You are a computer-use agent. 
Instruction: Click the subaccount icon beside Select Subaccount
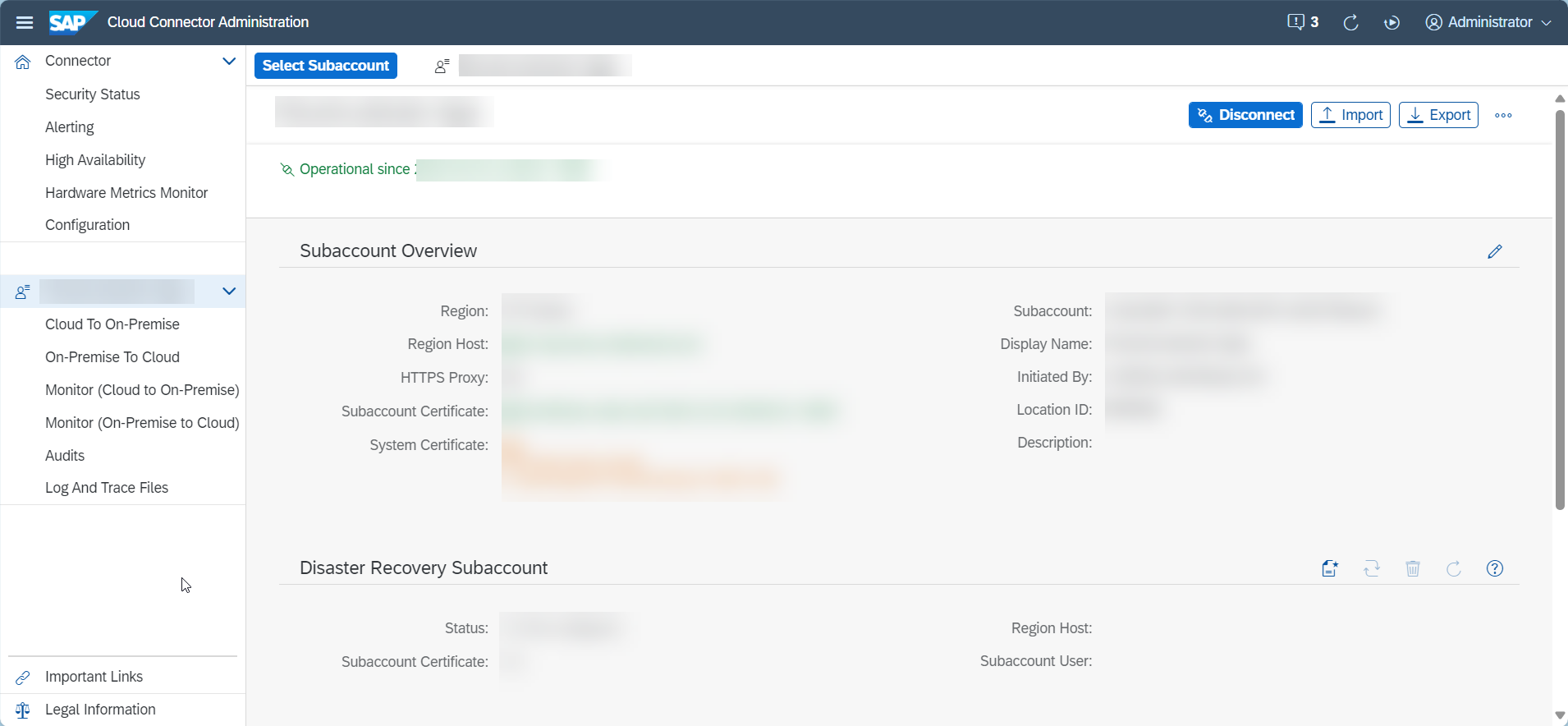442,66
